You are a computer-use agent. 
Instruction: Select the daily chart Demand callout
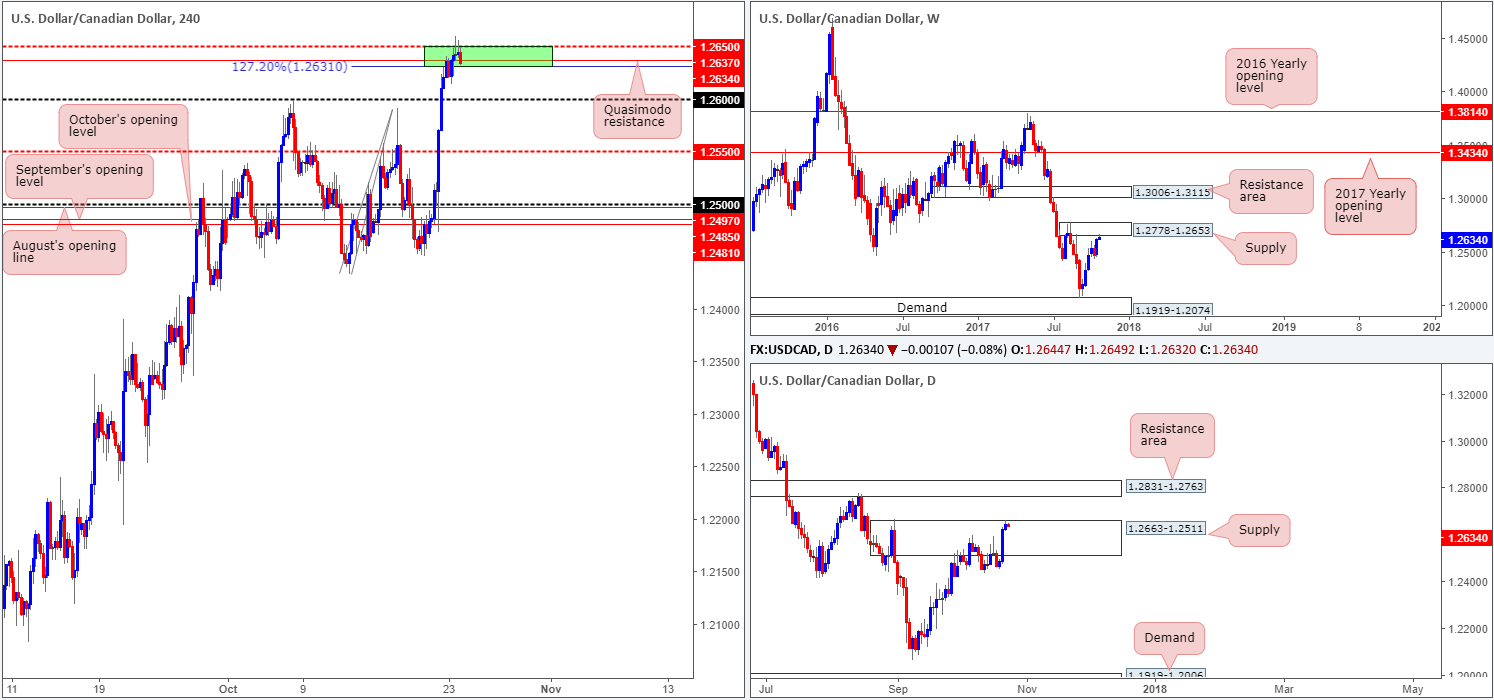(x=1169, y=637)
